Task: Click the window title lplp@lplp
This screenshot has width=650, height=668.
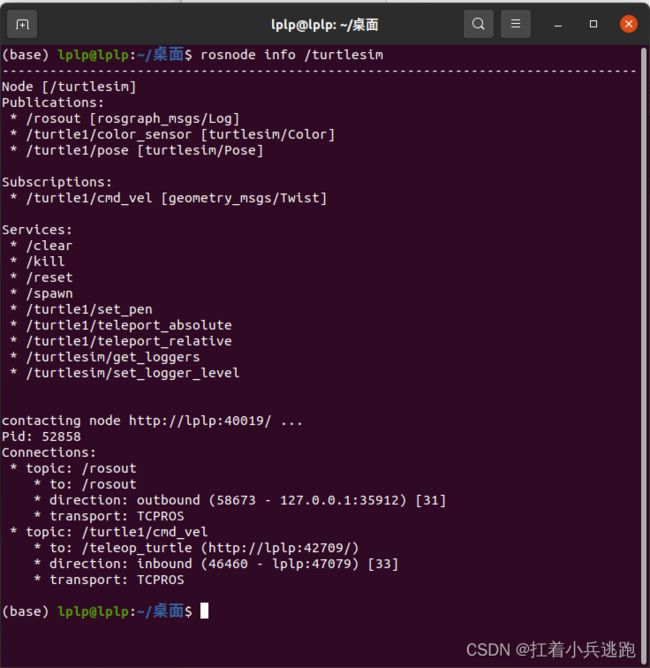Action: [325, 25]
